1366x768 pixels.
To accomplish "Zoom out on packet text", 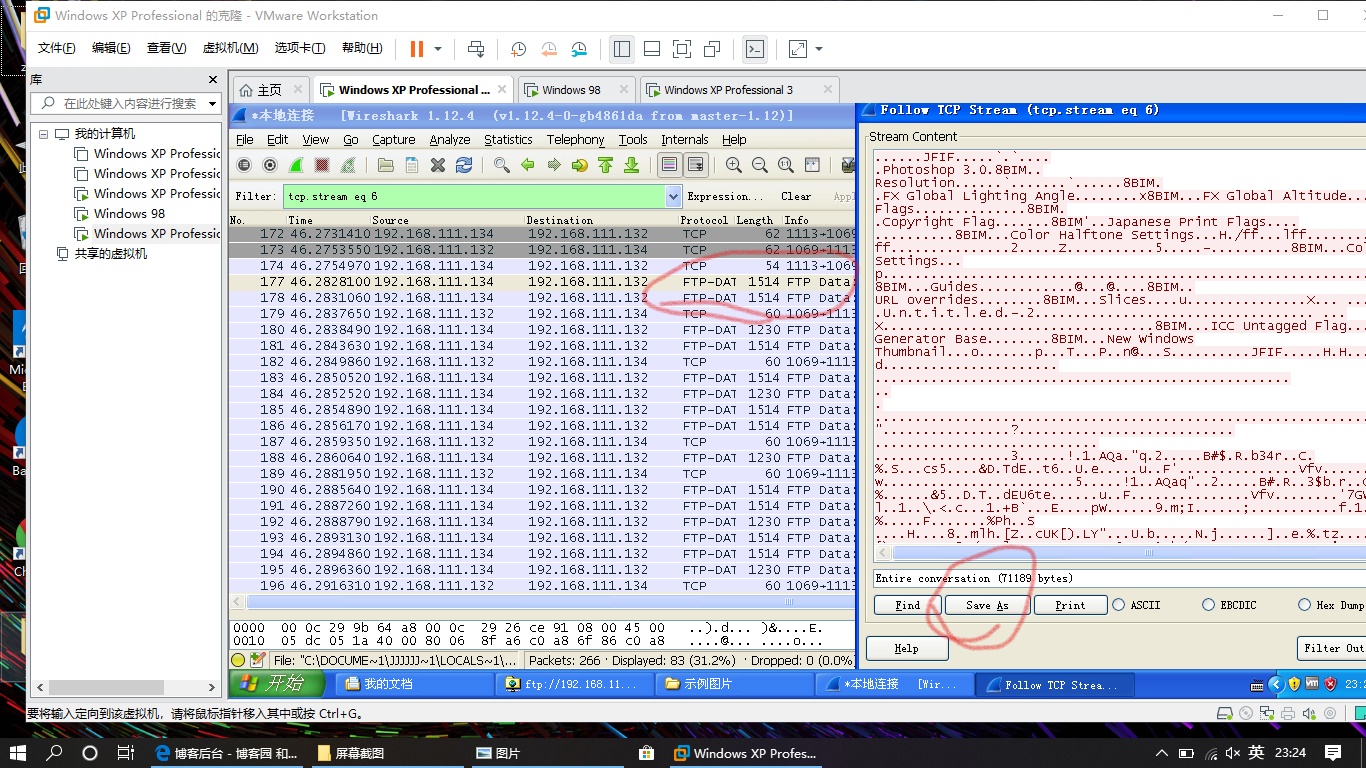I will coord(760,165).
